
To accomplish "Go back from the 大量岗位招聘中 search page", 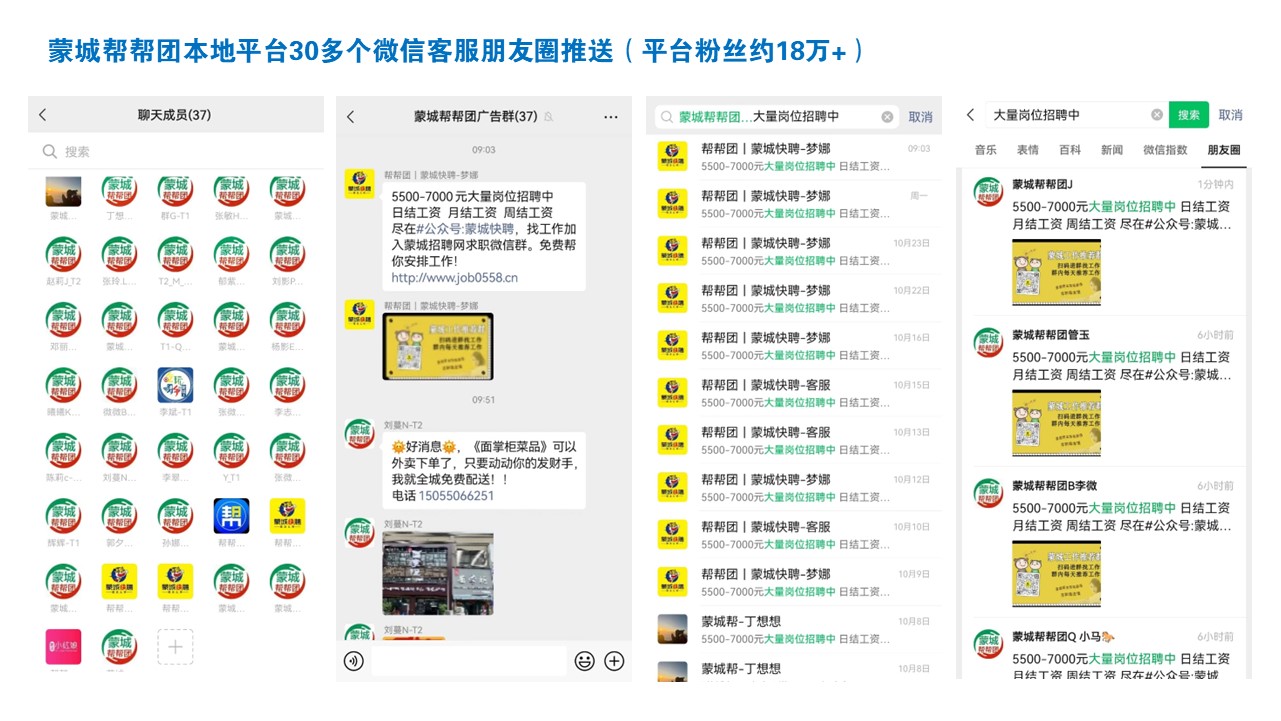I will coord(970,115).
